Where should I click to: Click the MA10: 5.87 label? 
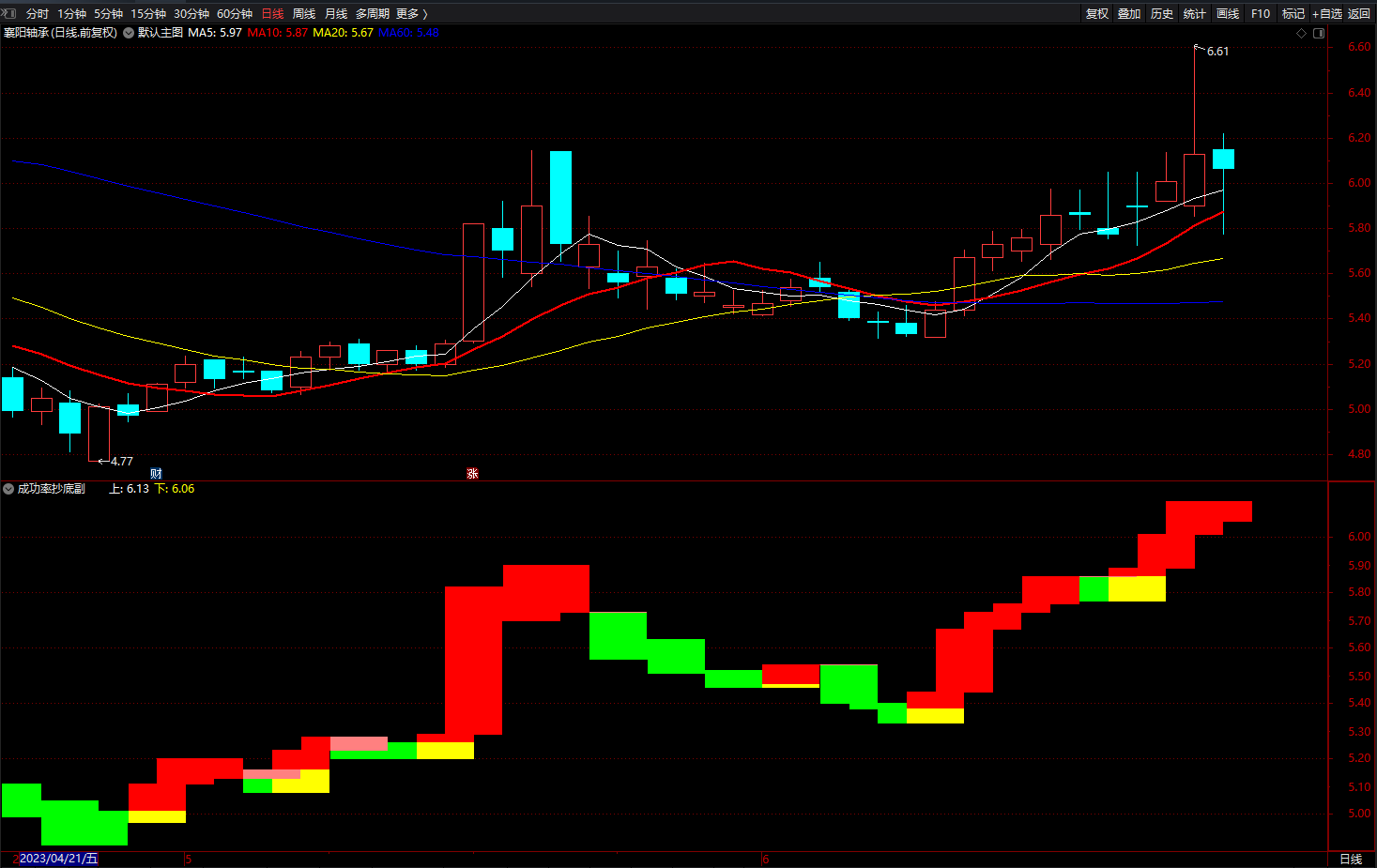coord(278,33)
